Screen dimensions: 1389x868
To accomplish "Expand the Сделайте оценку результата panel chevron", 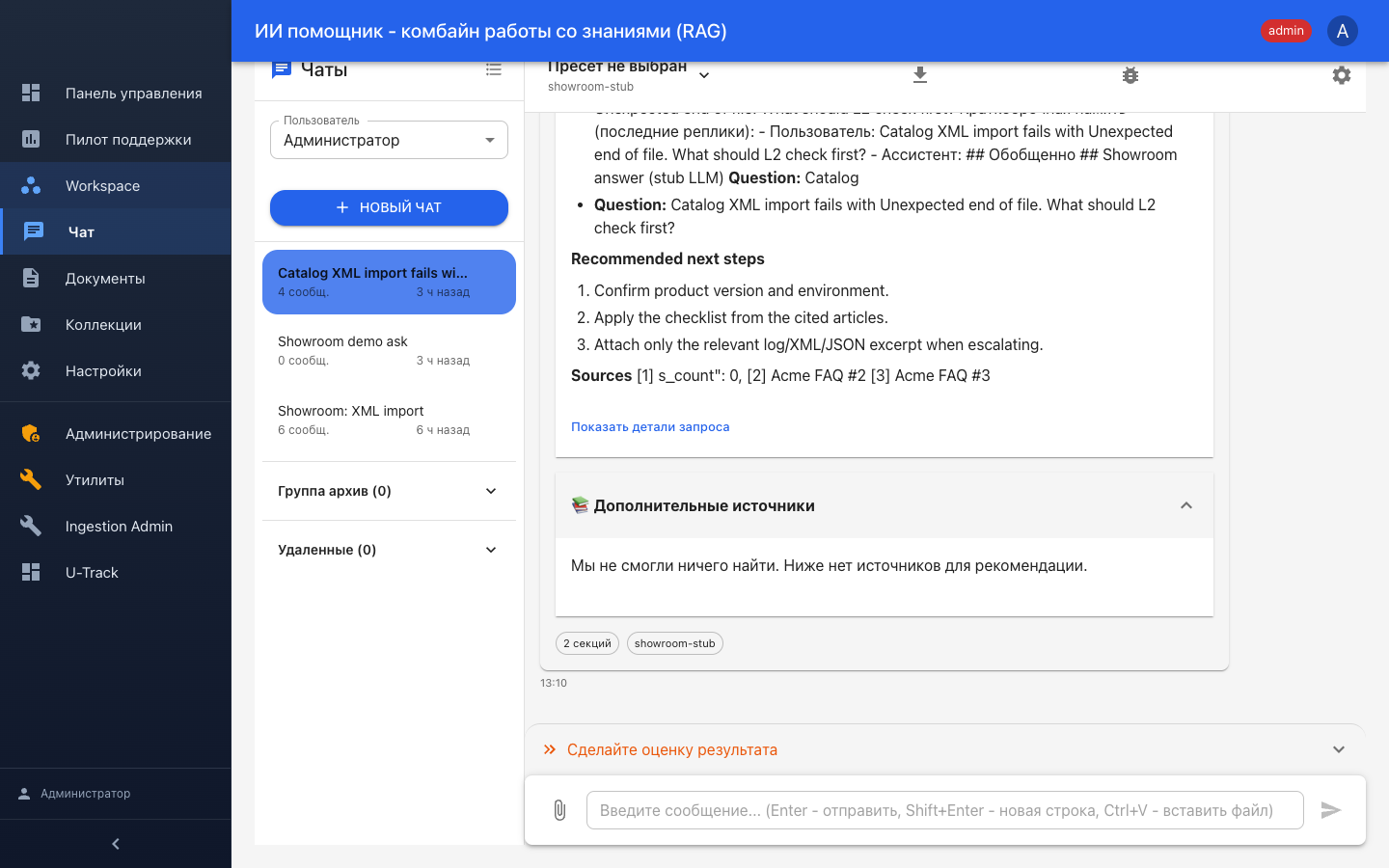I will click(x=1339, y=749).
